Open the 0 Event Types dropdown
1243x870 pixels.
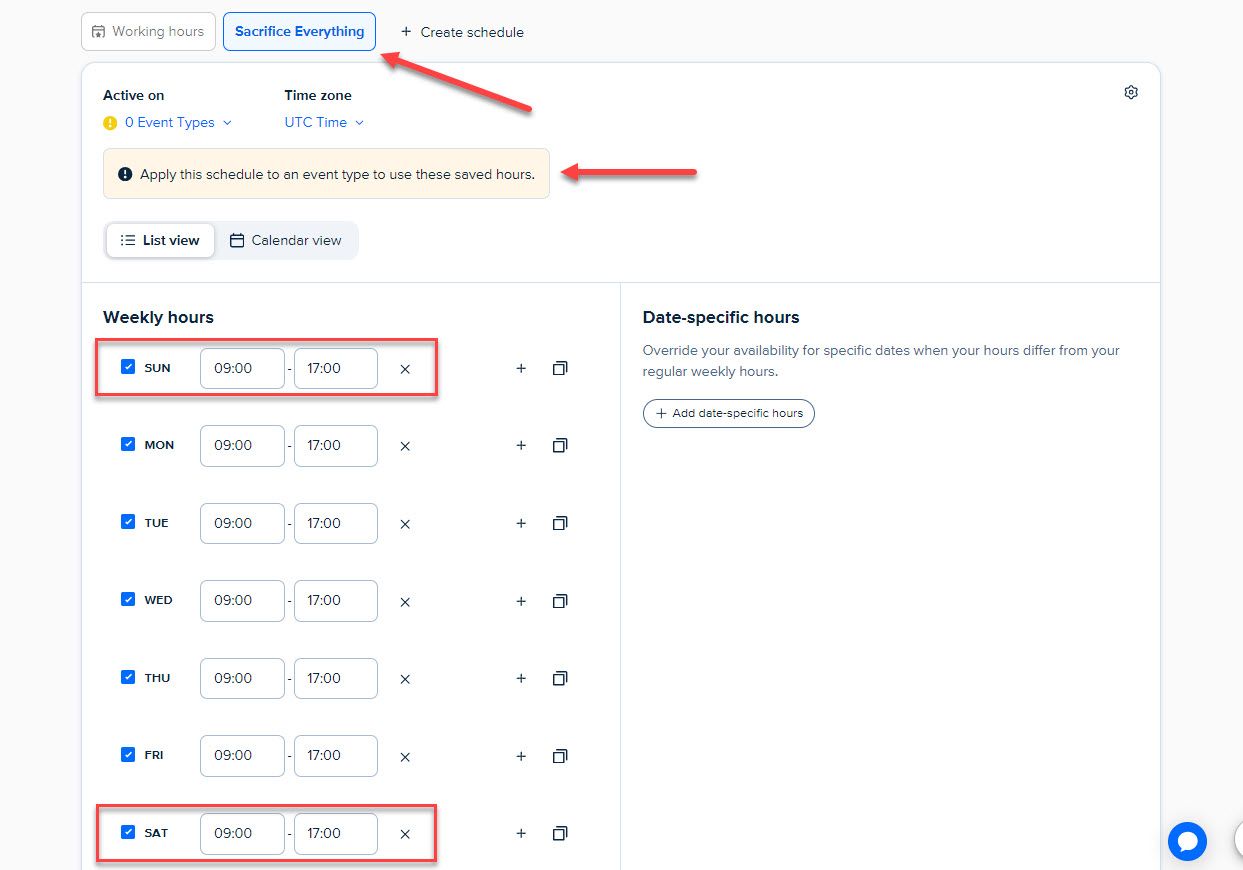tap(168, 122)
